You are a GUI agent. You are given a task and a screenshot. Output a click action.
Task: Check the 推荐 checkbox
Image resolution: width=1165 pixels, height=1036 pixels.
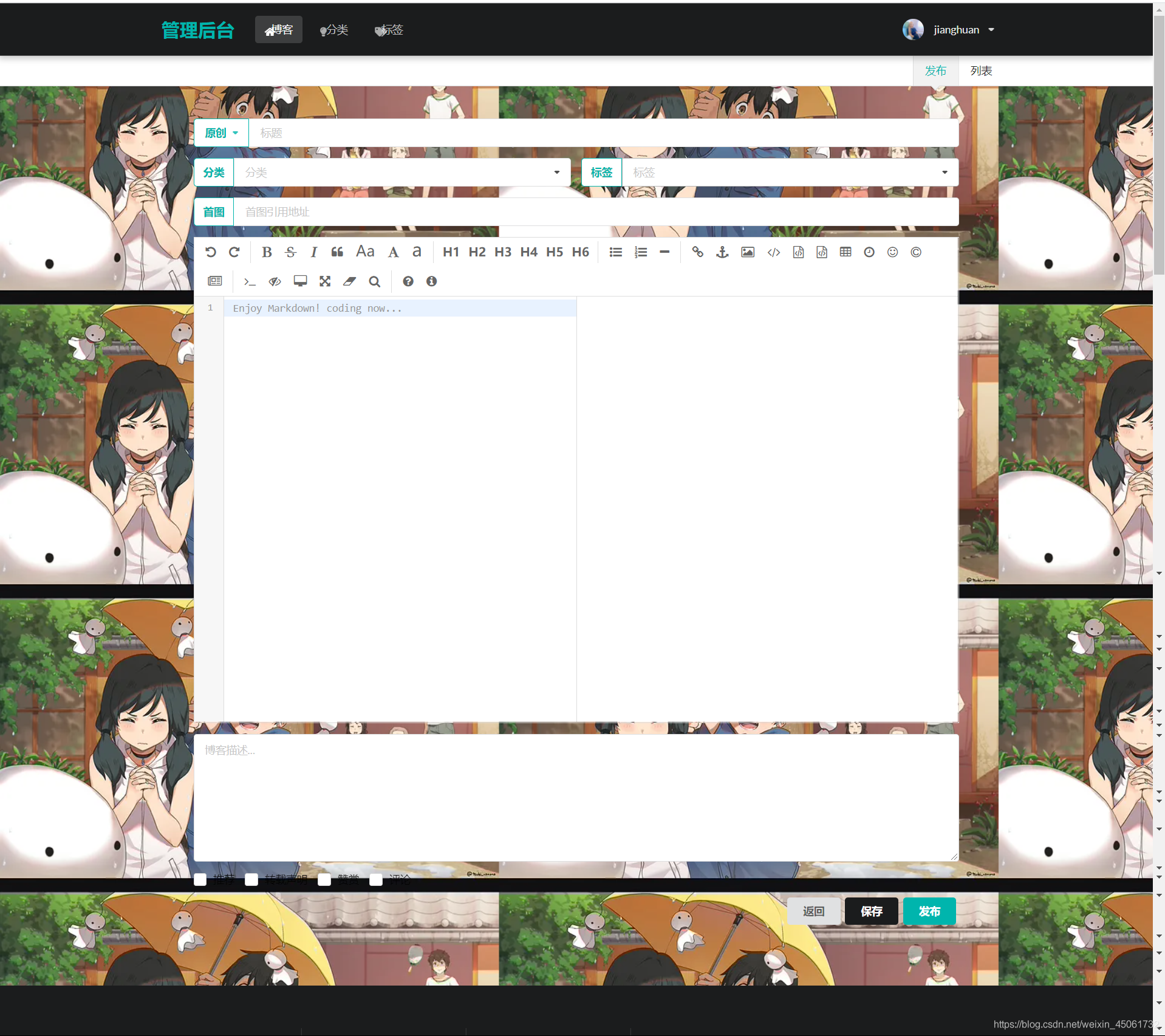click(x=200, y=880)
